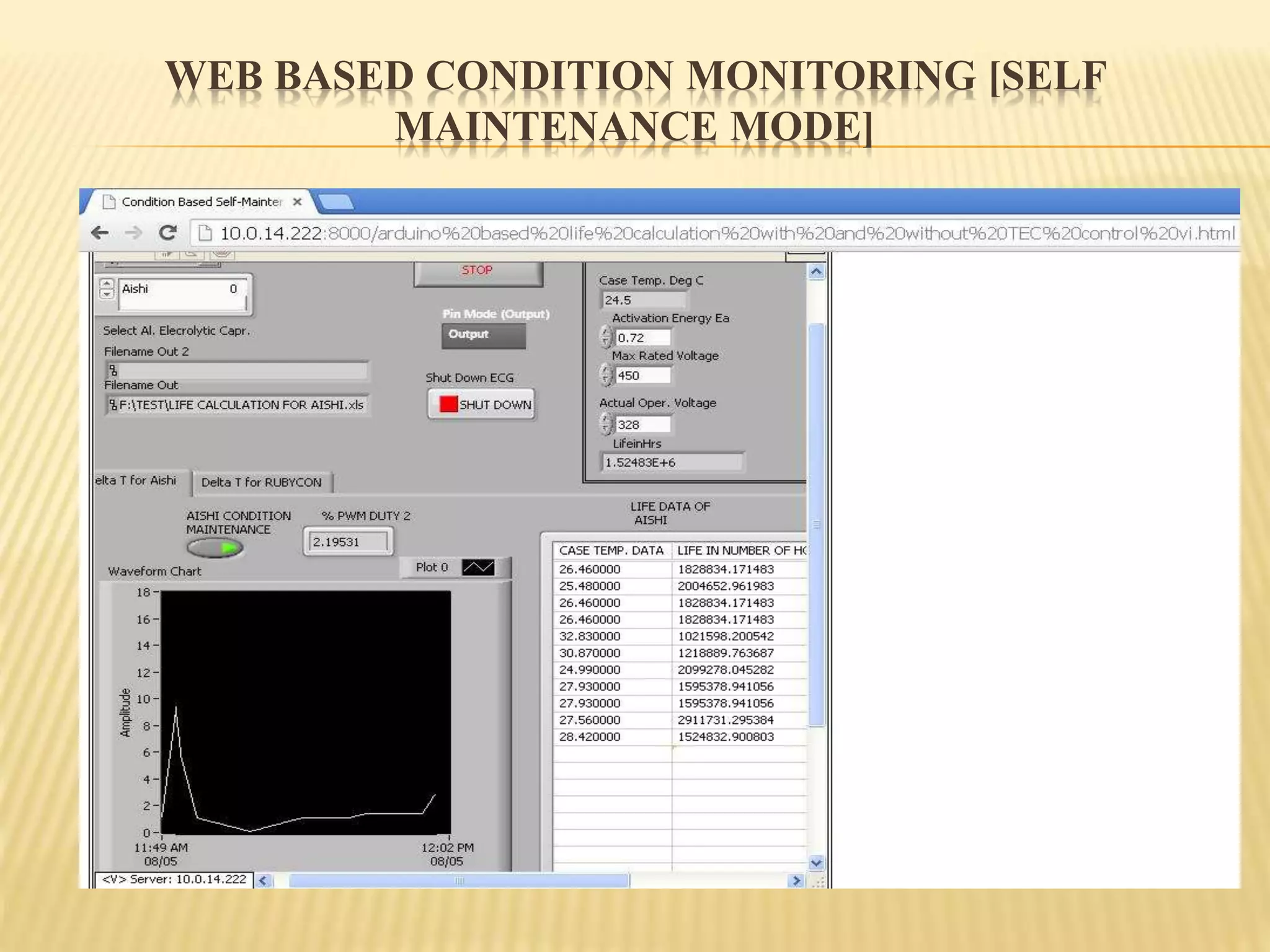Switch to Delta T for RUBYCON tab
Image resolution: width=1270 pixels, height=952 pixels.
click(262, 483)
